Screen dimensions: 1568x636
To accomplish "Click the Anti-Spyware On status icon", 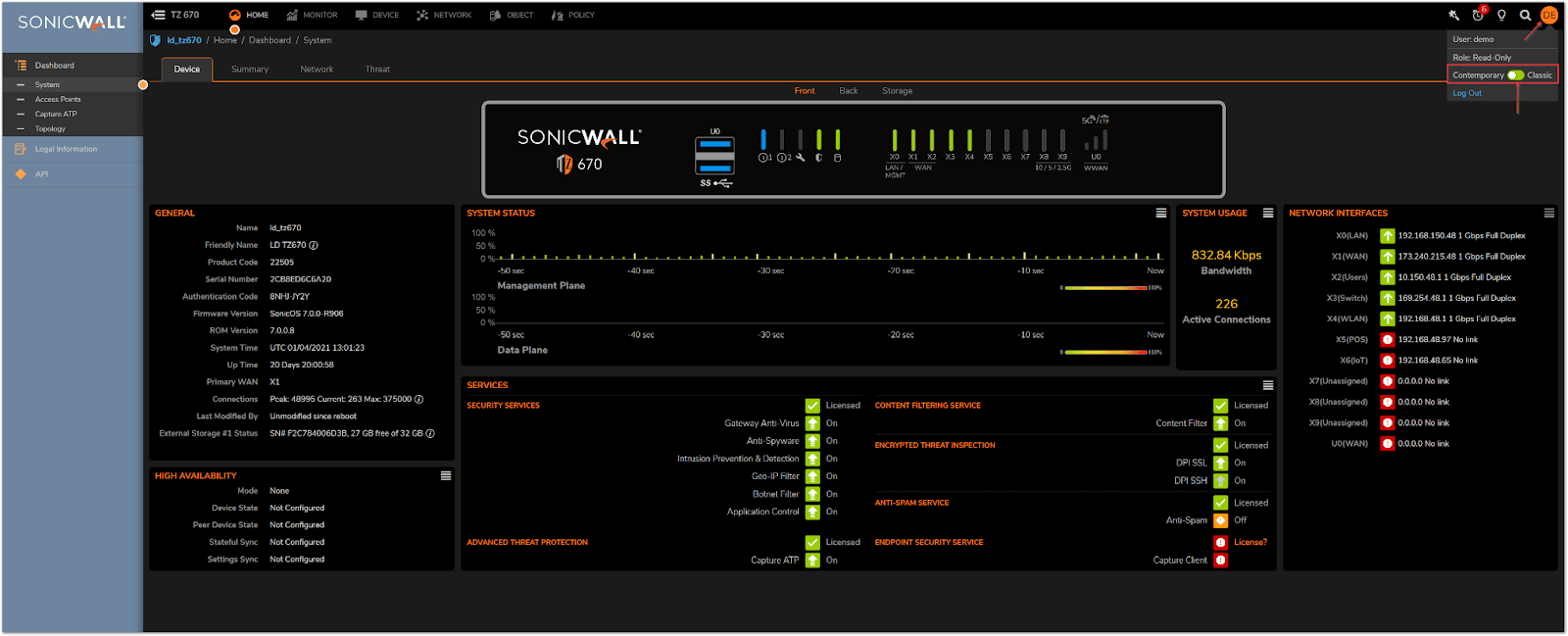I will (812, 441).
